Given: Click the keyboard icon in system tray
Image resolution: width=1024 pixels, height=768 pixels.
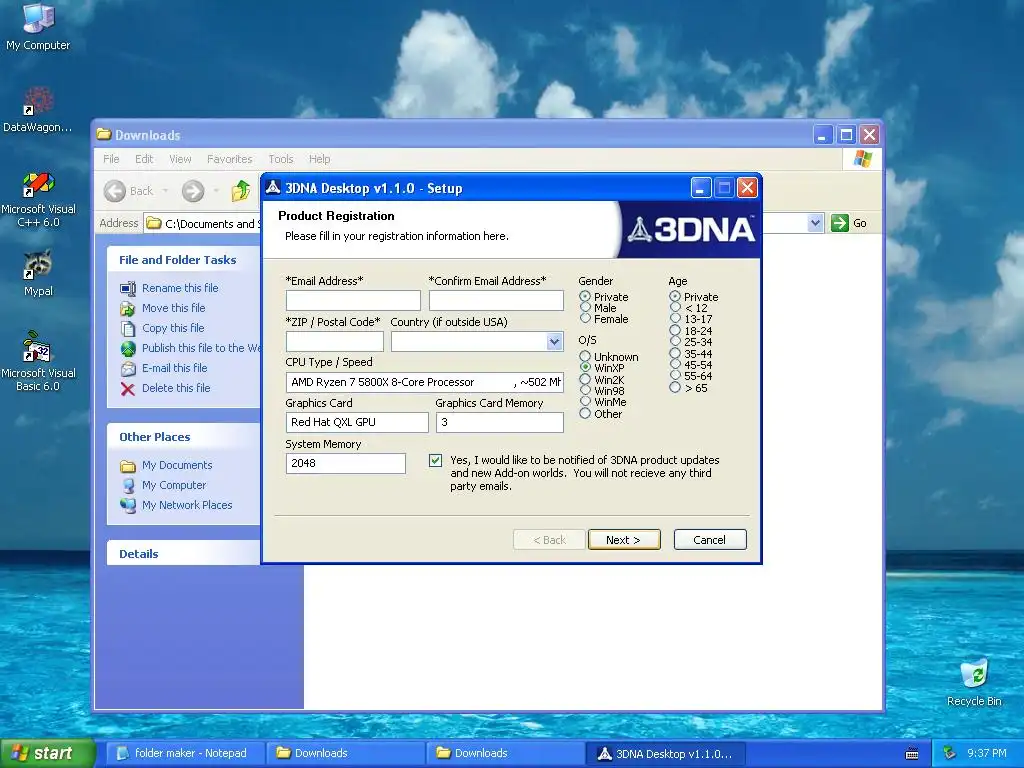Looking at the screenshot, I should [x=912, y=754].
